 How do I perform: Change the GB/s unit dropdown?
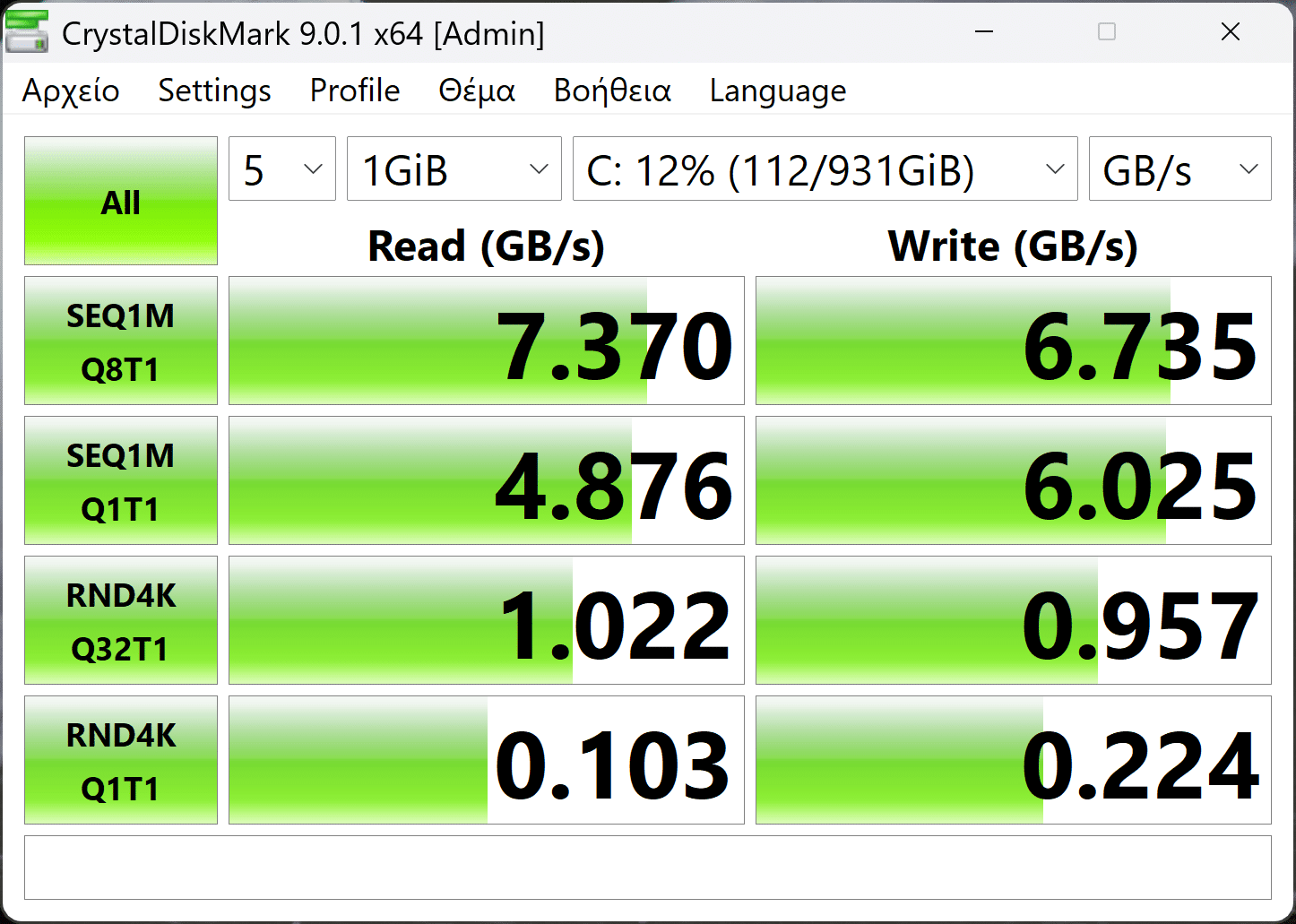tap(1179, 169)
